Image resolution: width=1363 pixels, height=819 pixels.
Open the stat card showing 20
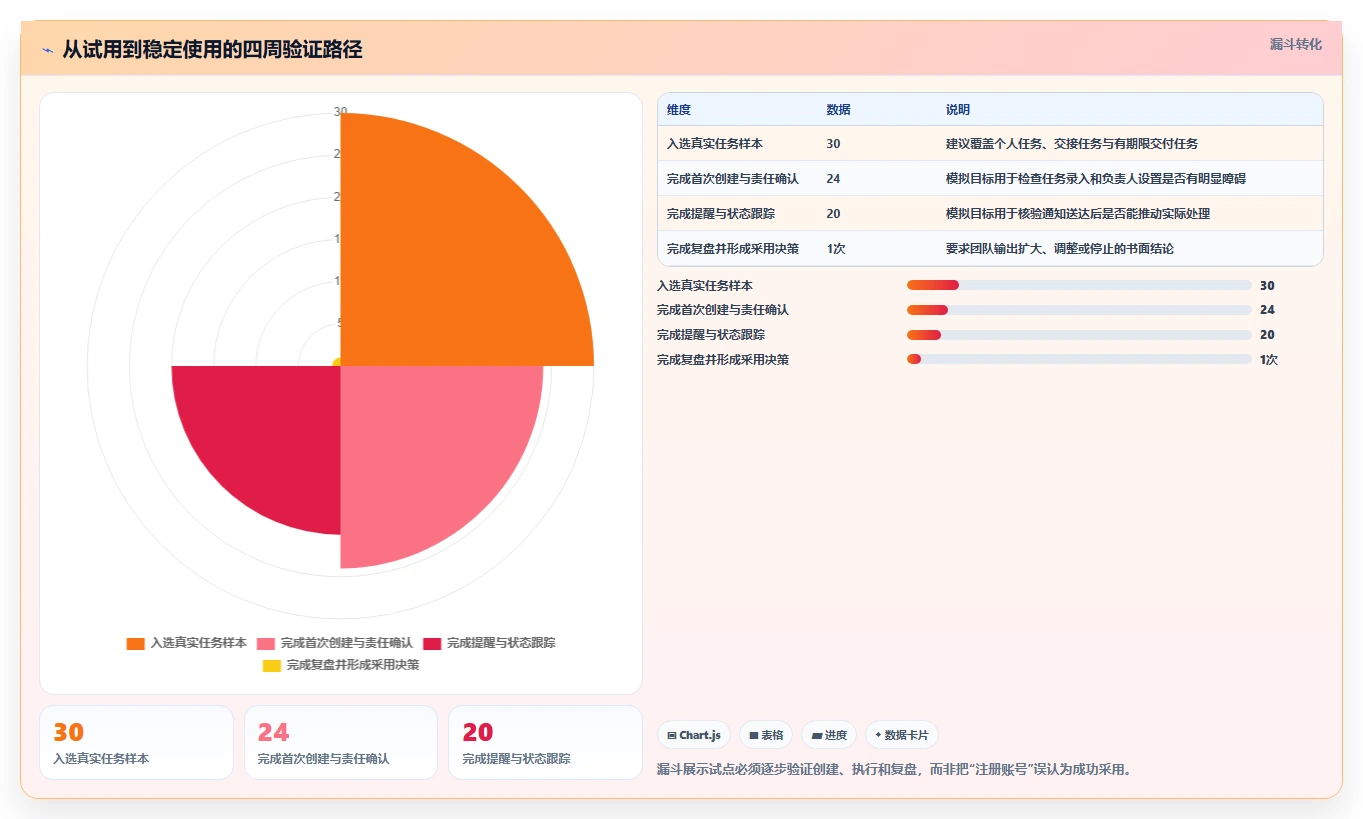(545, 742)
